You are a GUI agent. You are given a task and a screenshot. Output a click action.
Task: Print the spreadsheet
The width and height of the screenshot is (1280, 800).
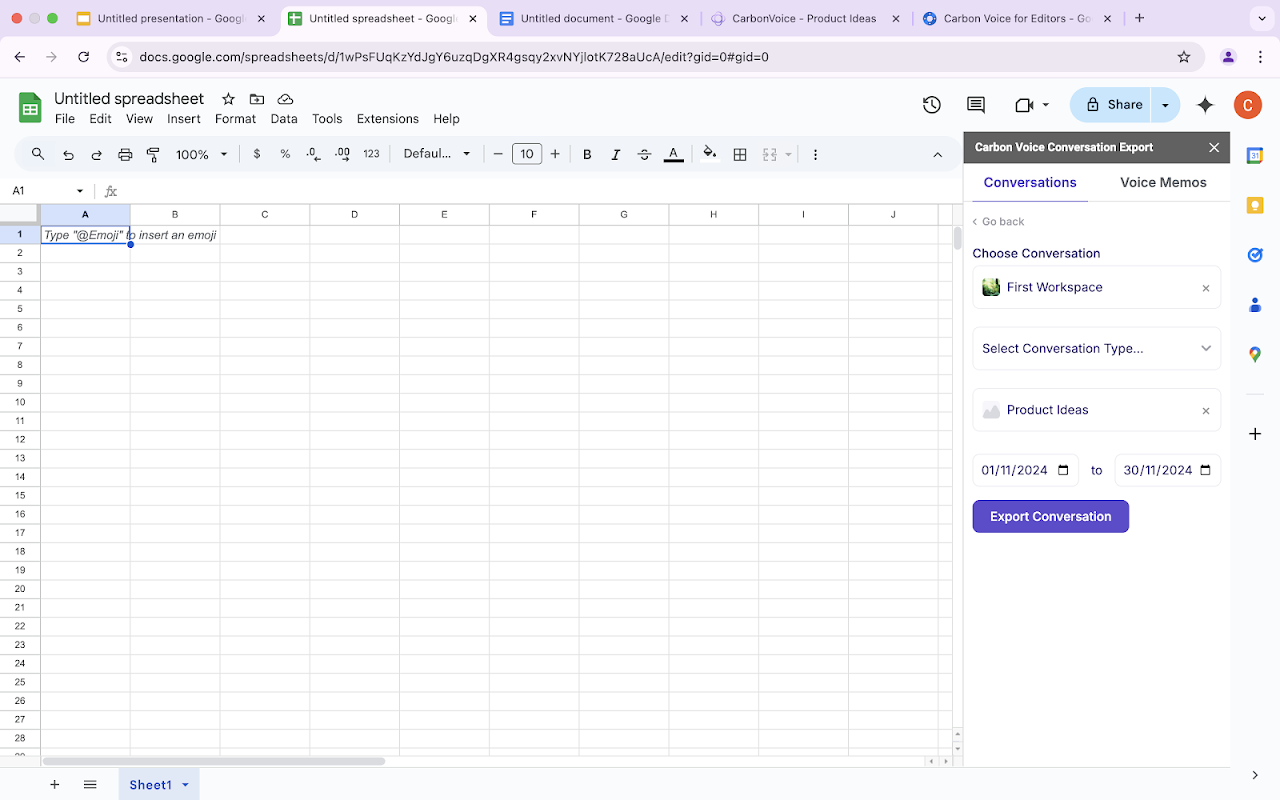[x=125, y=155]
